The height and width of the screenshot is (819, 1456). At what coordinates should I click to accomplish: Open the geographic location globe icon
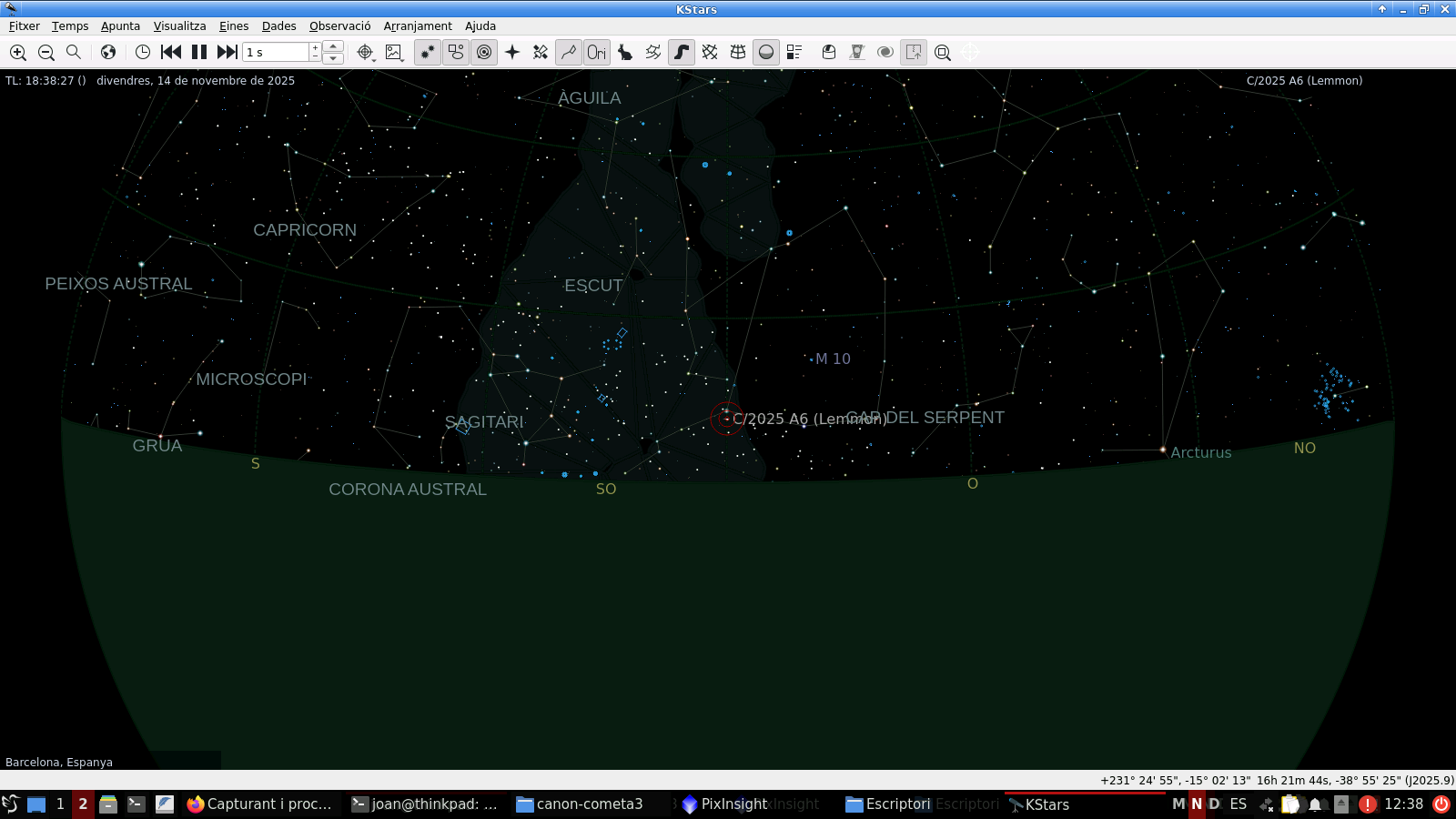coord(108,53)
